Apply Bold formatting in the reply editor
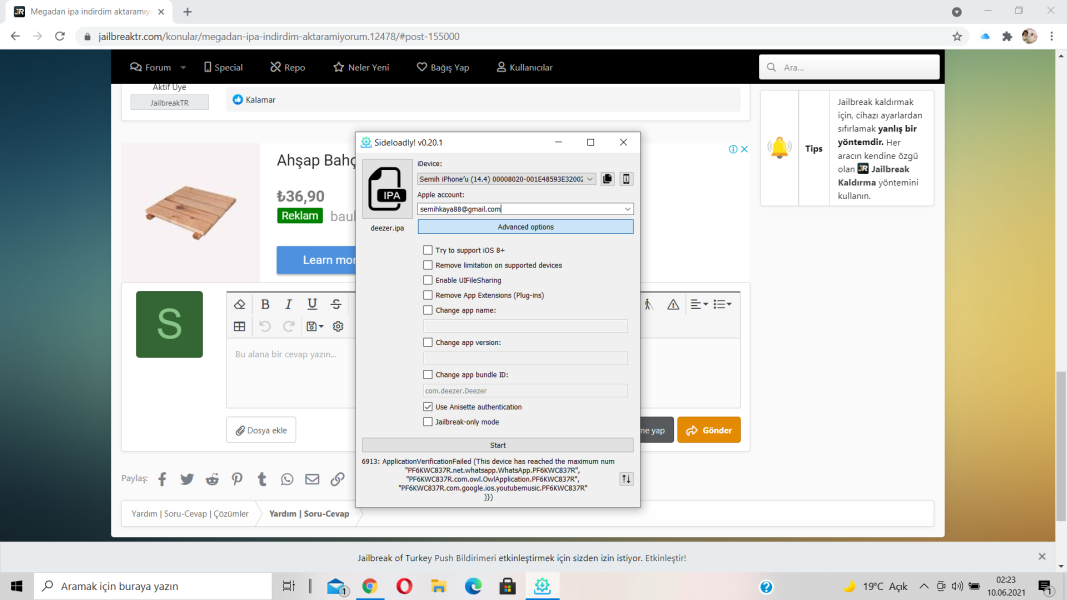 coord(265,304)
